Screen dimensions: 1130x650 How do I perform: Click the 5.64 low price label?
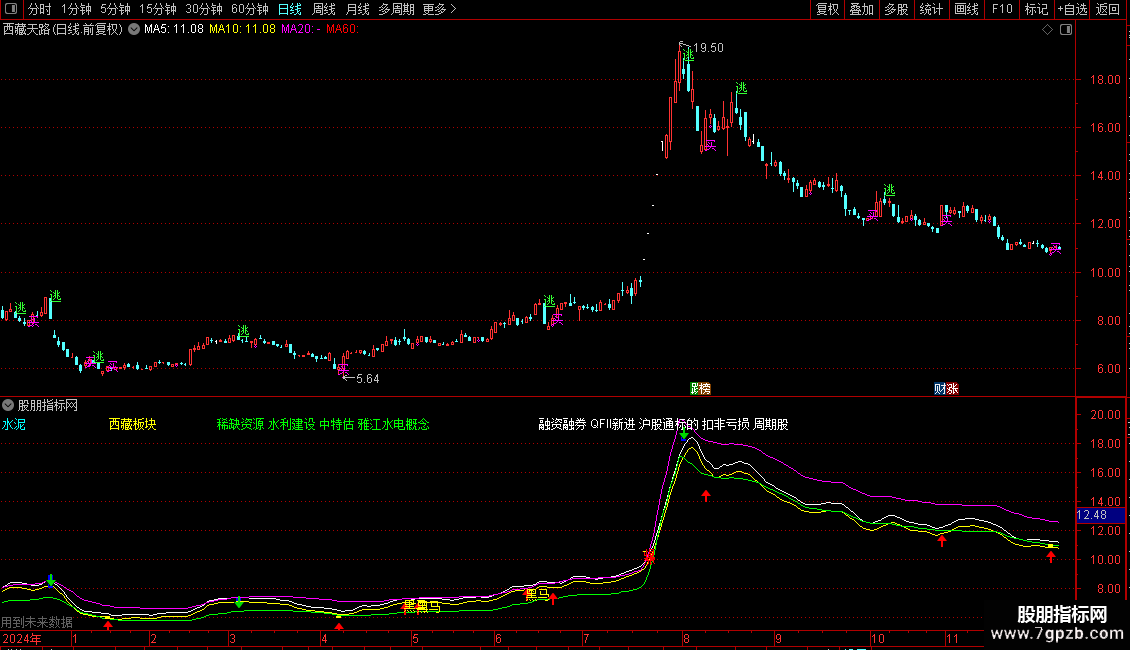tap(368, 379)
